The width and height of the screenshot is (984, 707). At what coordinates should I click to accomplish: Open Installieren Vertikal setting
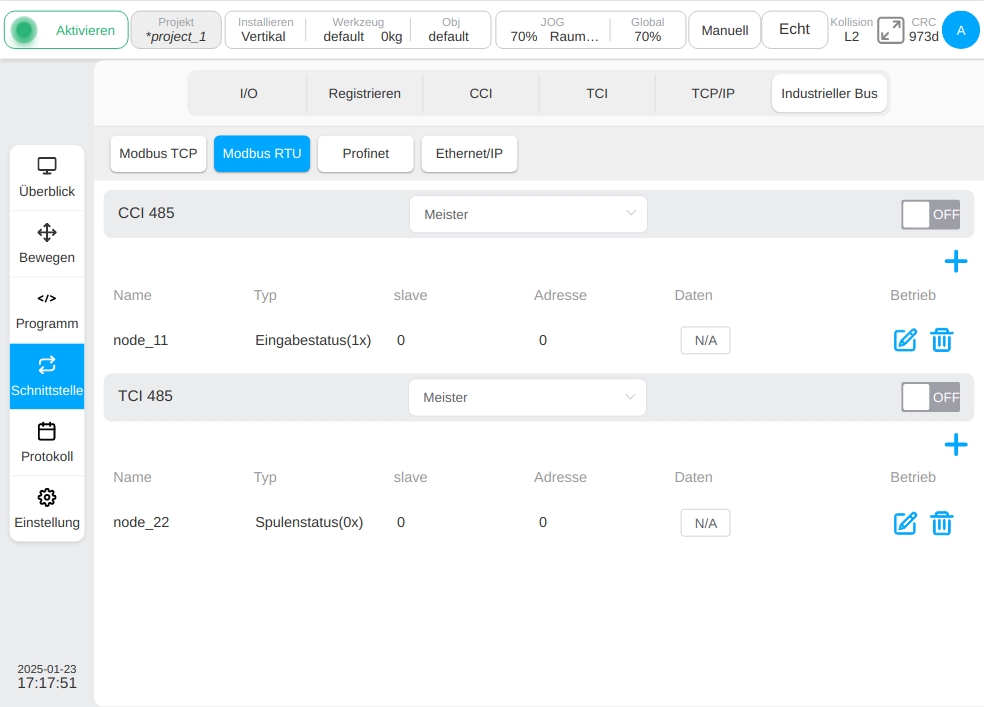click(265, 29)
